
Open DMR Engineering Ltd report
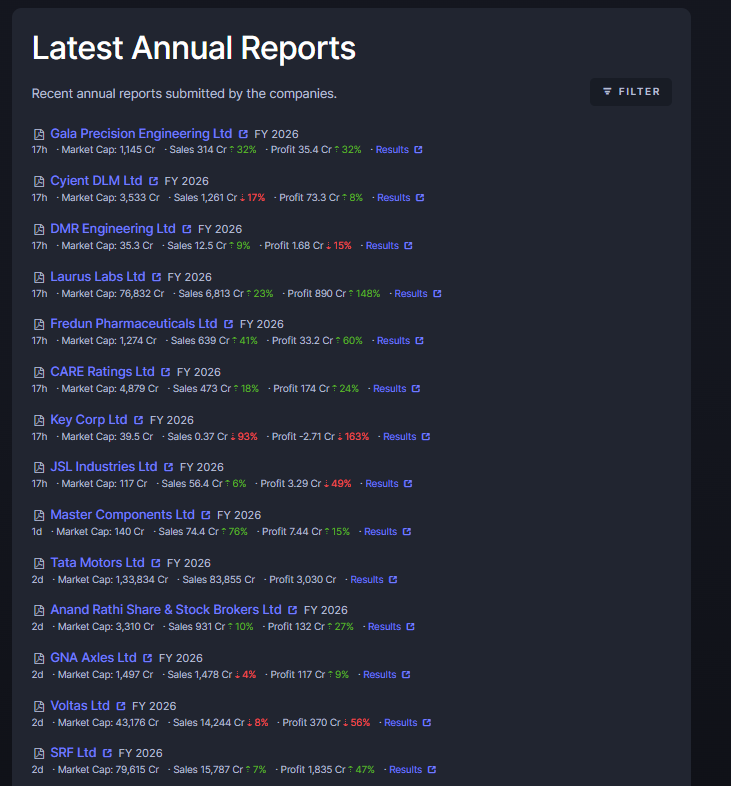[x=113, y=229]
